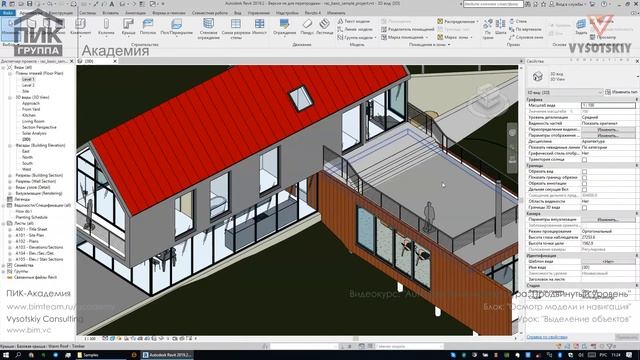Collapse the Листы (all) tree node
Image resolution: width=640 pixels, height=360 pixels.
pos(4,223)
